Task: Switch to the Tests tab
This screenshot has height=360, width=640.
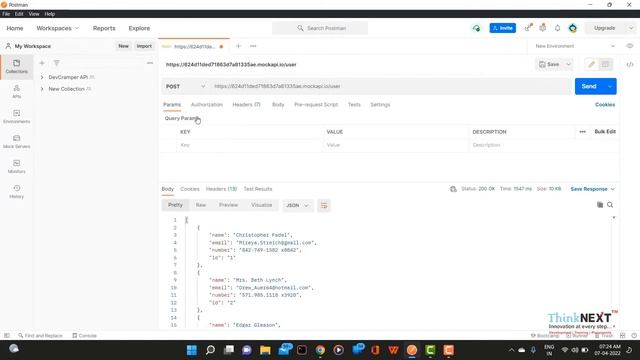Action: (354, 104)
